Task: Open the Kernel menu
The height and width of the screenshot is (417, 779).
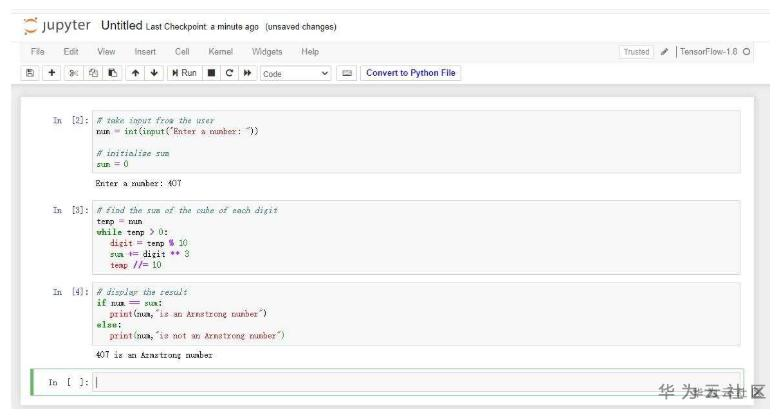Action: (220, 51)
